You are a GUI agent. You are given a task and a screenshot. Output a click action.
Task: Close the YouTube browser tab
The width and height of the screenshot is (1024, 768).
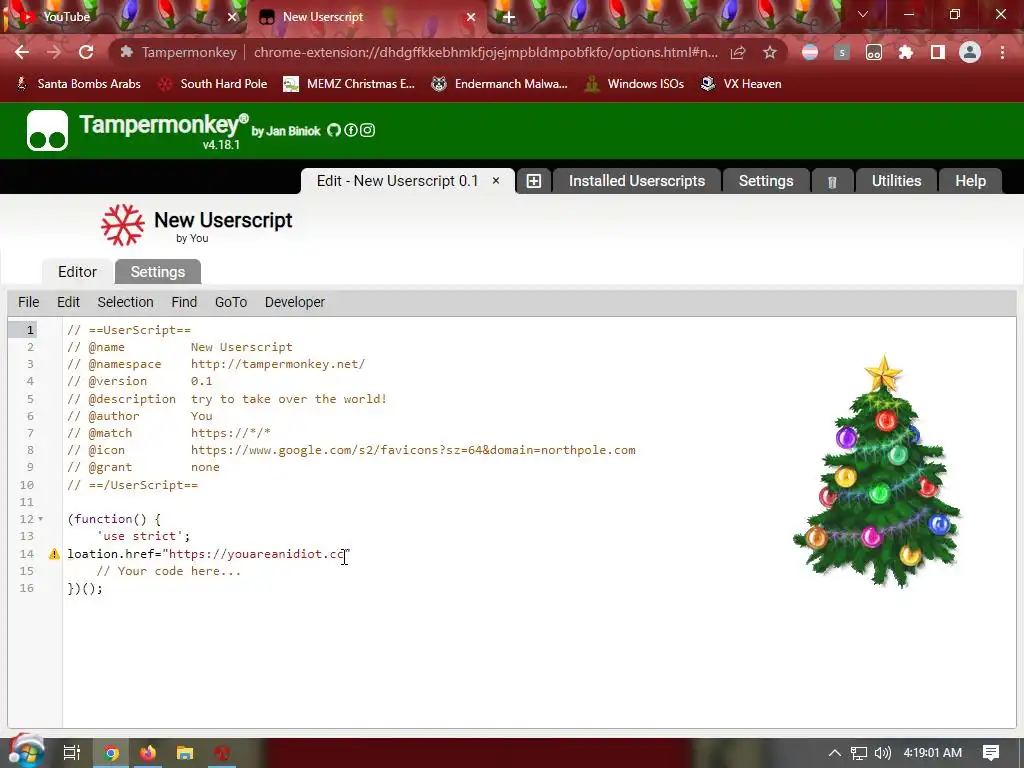click(232, 17)
